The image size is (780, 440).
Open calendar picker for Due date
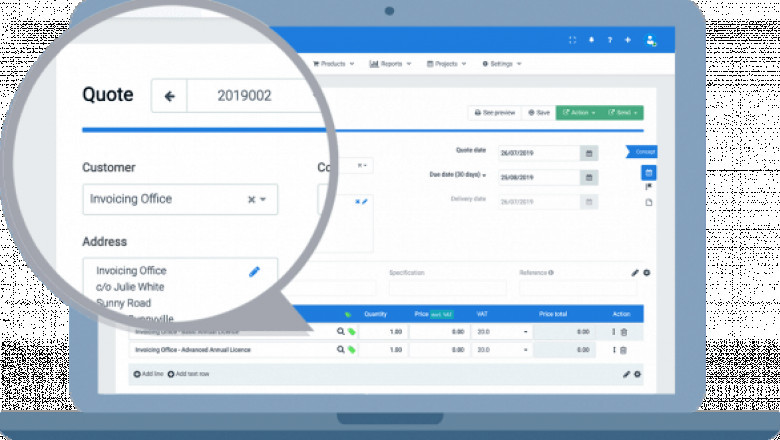(x=589, y=177)
